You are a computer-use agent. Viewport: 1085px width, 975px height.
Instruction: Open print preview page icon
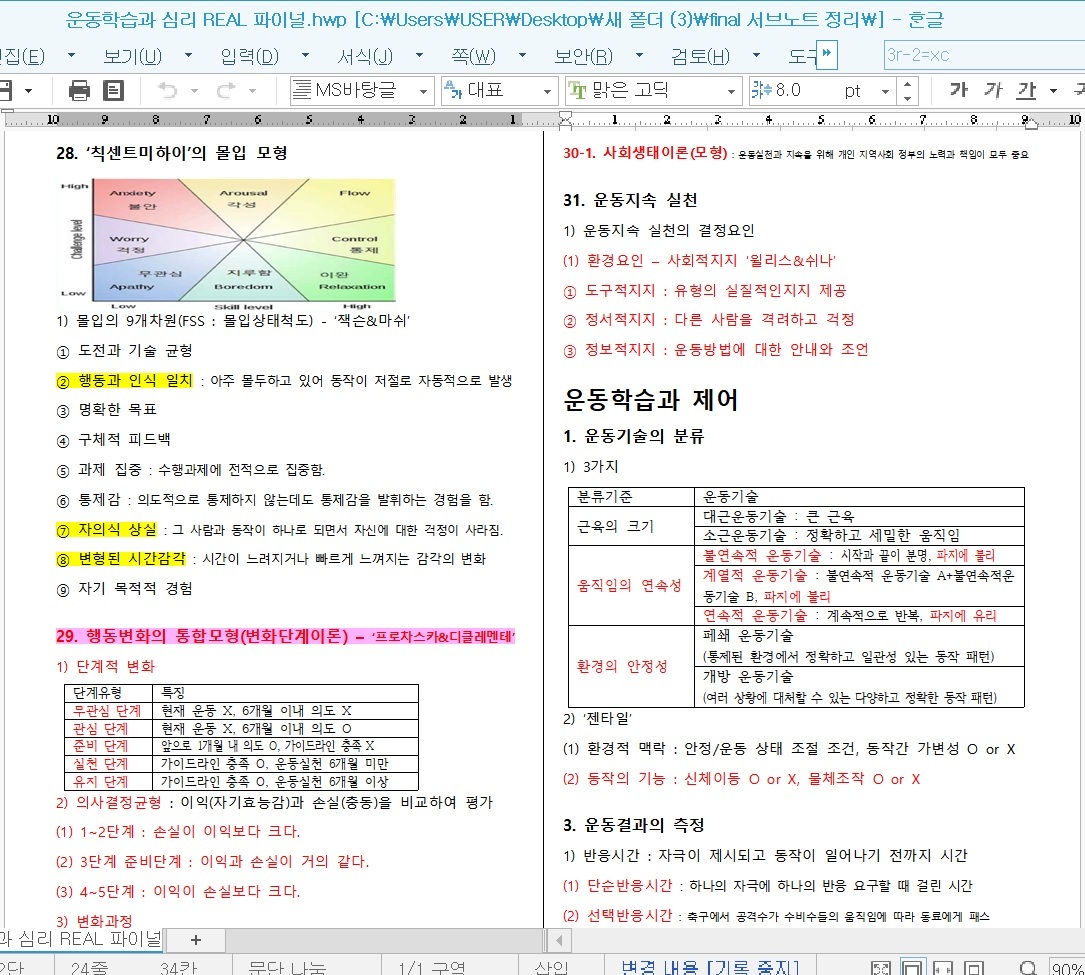pyautogui.click(x=113, y=91)
